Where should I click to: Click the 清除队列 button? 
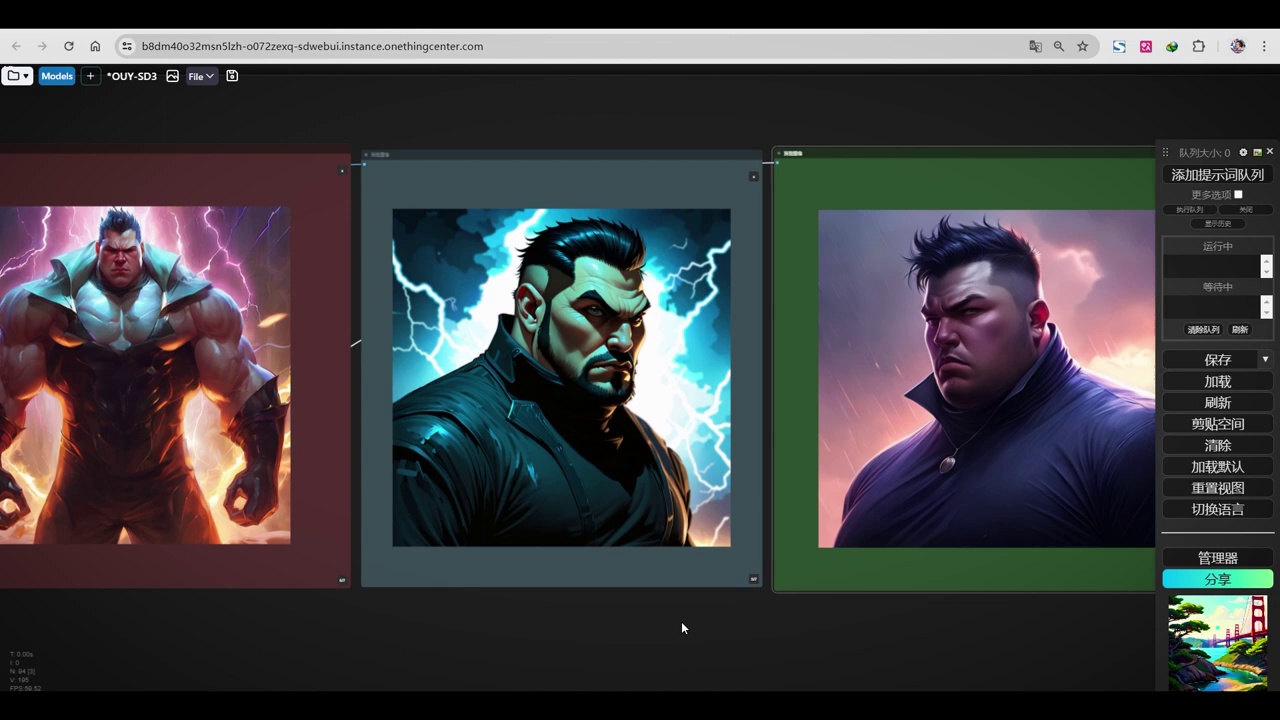tap(1203, 330)
